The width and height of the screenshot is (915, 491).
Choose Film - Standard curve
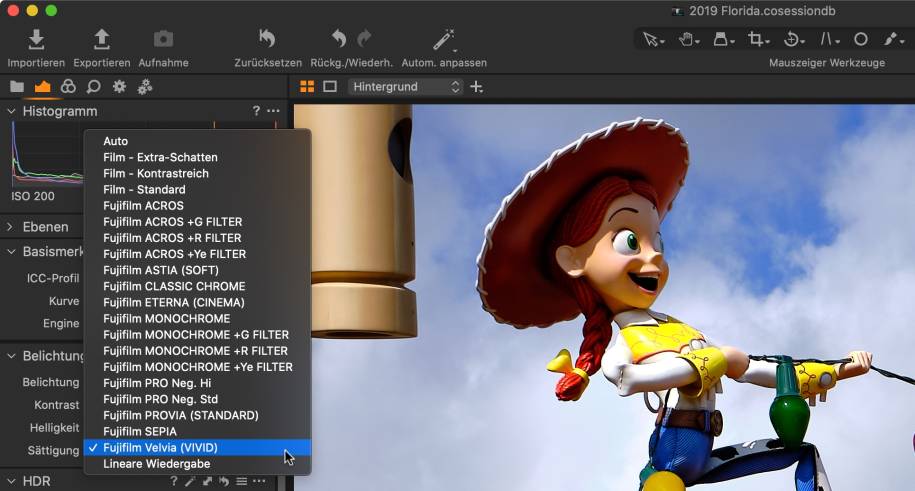coord(197,189)
